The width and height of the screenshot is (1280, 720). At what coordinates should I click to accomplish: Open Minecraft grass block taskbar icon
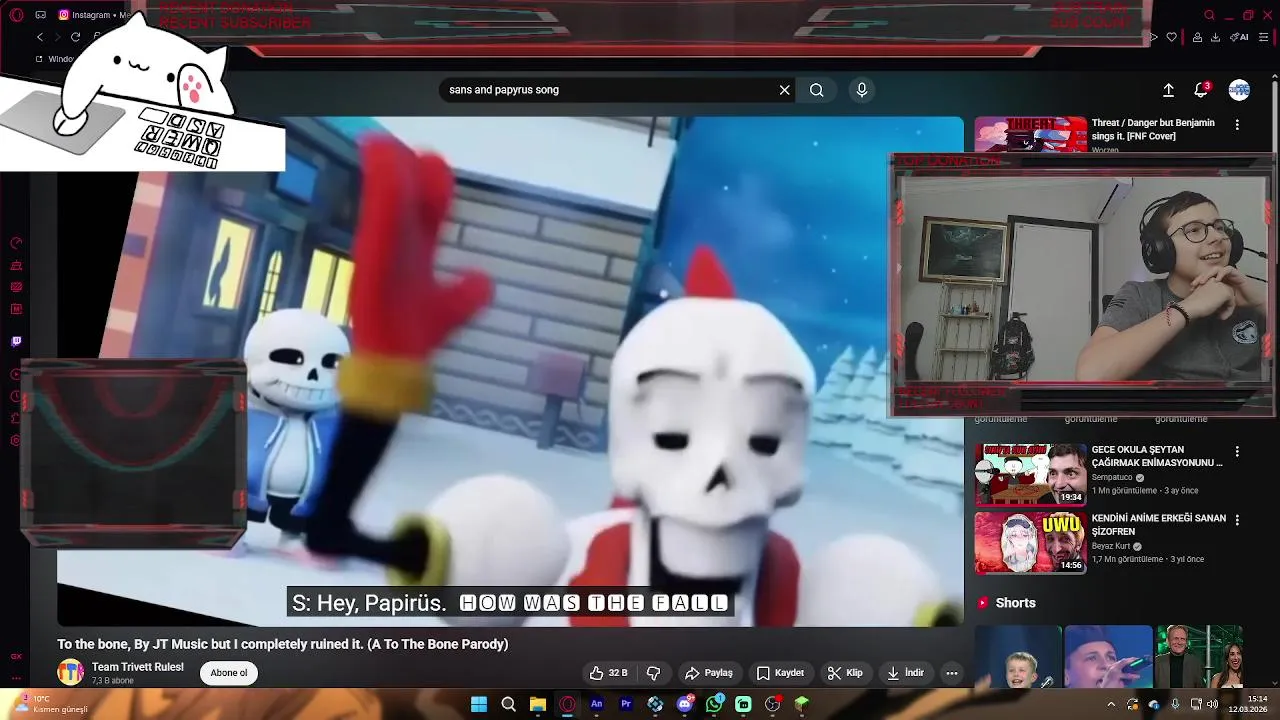pyautogui.click(x=802, y=704)
